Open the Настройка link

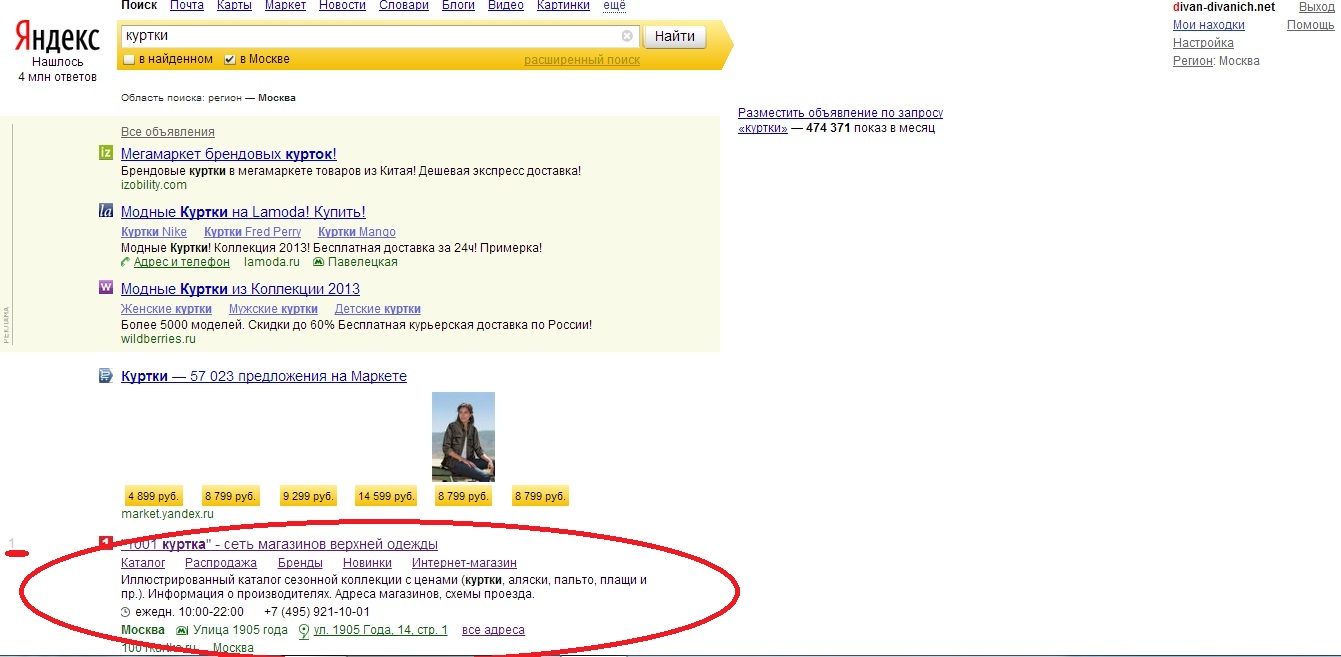pos(1203,43)
